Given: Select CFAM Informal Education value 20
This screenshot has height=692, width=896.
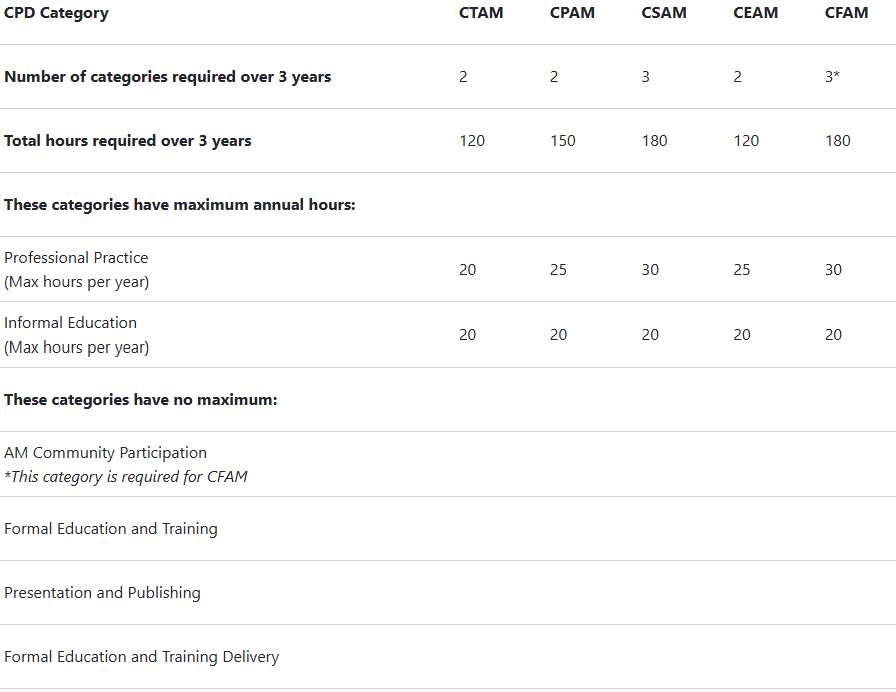Looking at the screenshot, I should click(833, 335).
